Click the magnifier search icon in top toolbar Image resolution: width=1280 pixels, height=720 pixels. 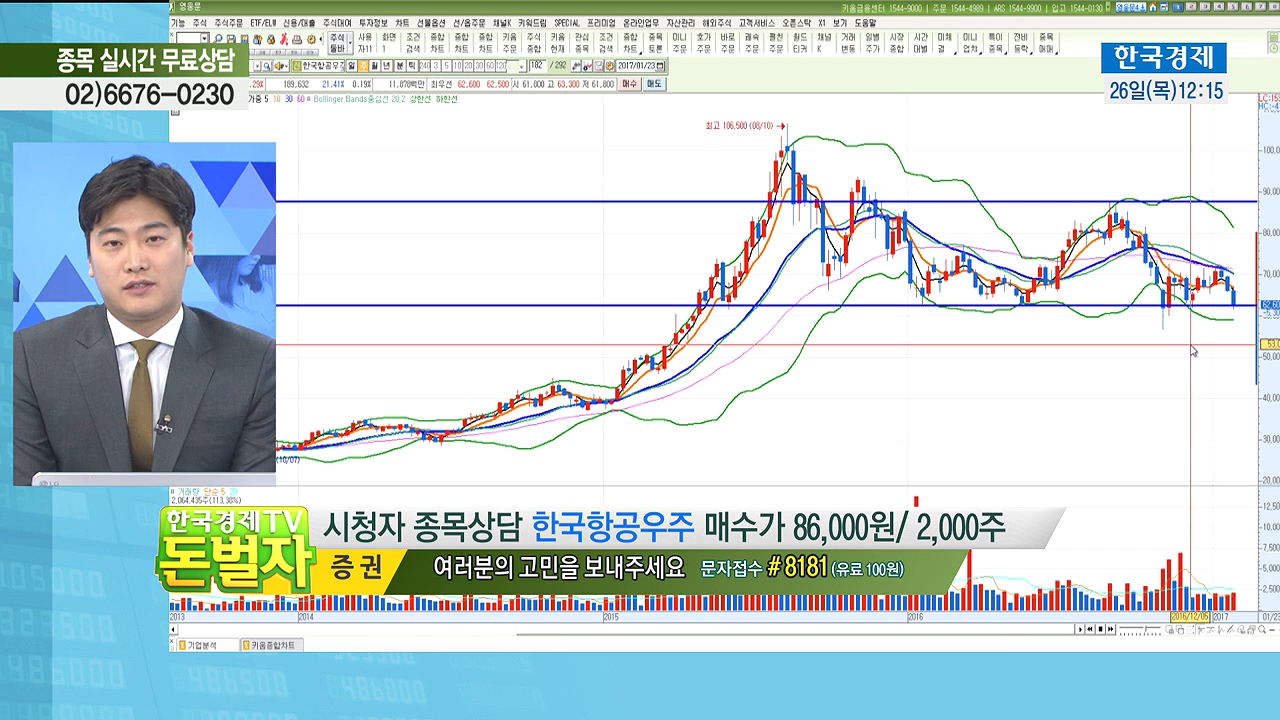[219, 39]
